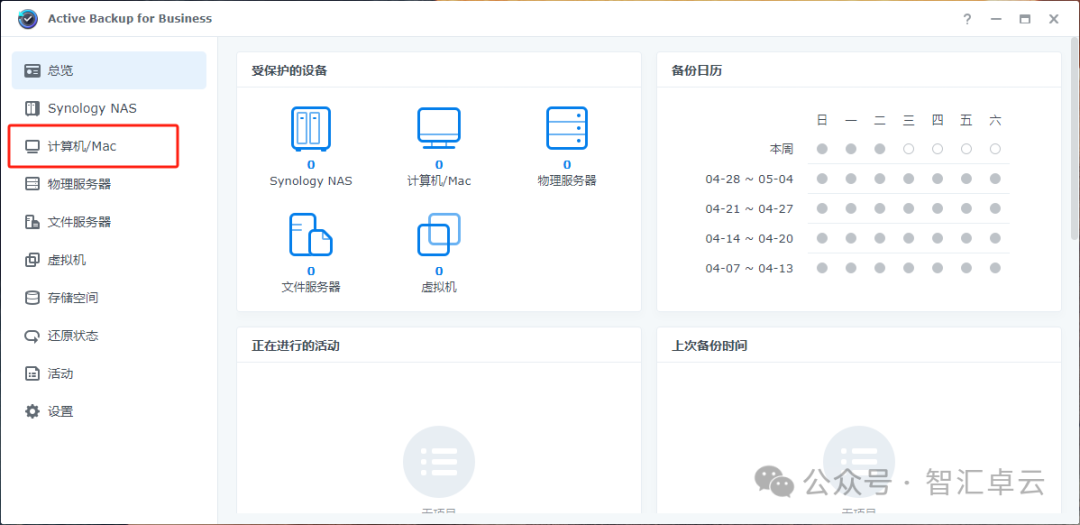1080x525 pixels.
Task: Switch to 文件服务器 page
Action: click(109, 222)
